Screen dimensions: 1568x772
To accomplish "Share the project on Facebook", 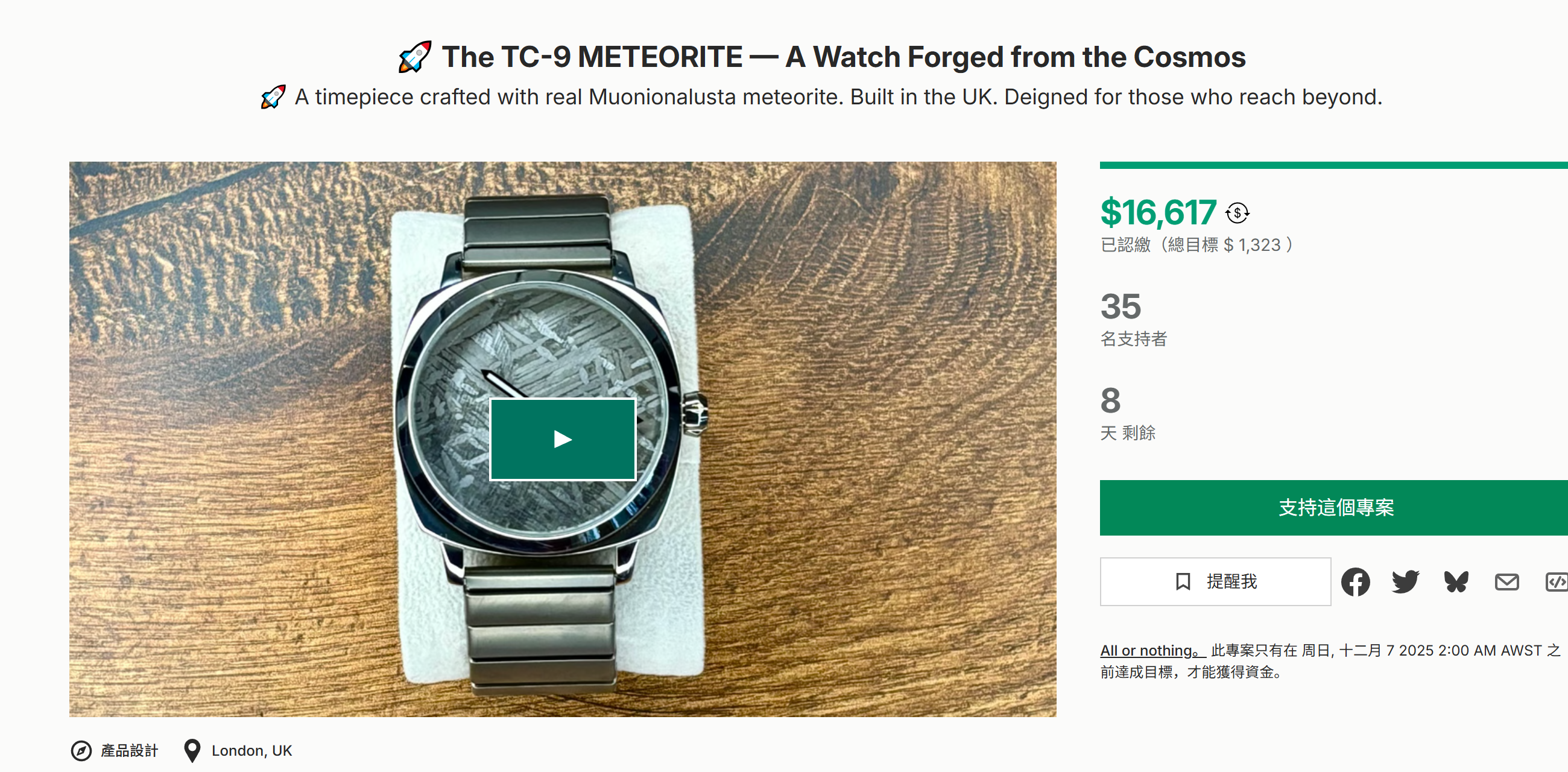I will pos(1355,582).
